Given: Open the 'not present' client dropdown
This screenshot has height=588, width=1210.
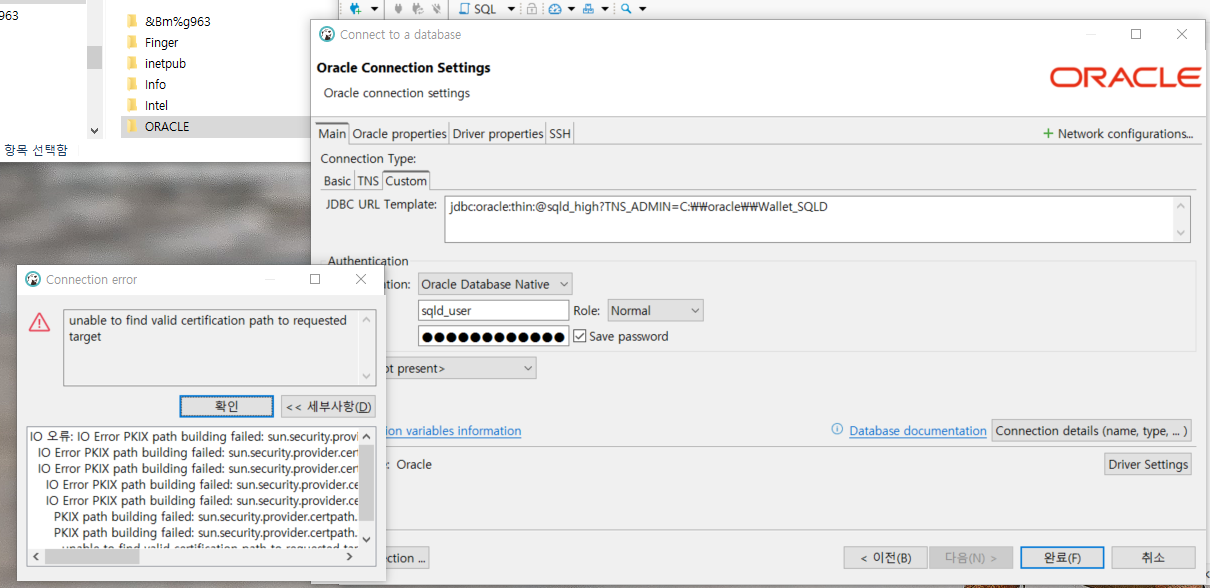Looking at the screenshot, I should pyautogui.click(x=460, y=368).
